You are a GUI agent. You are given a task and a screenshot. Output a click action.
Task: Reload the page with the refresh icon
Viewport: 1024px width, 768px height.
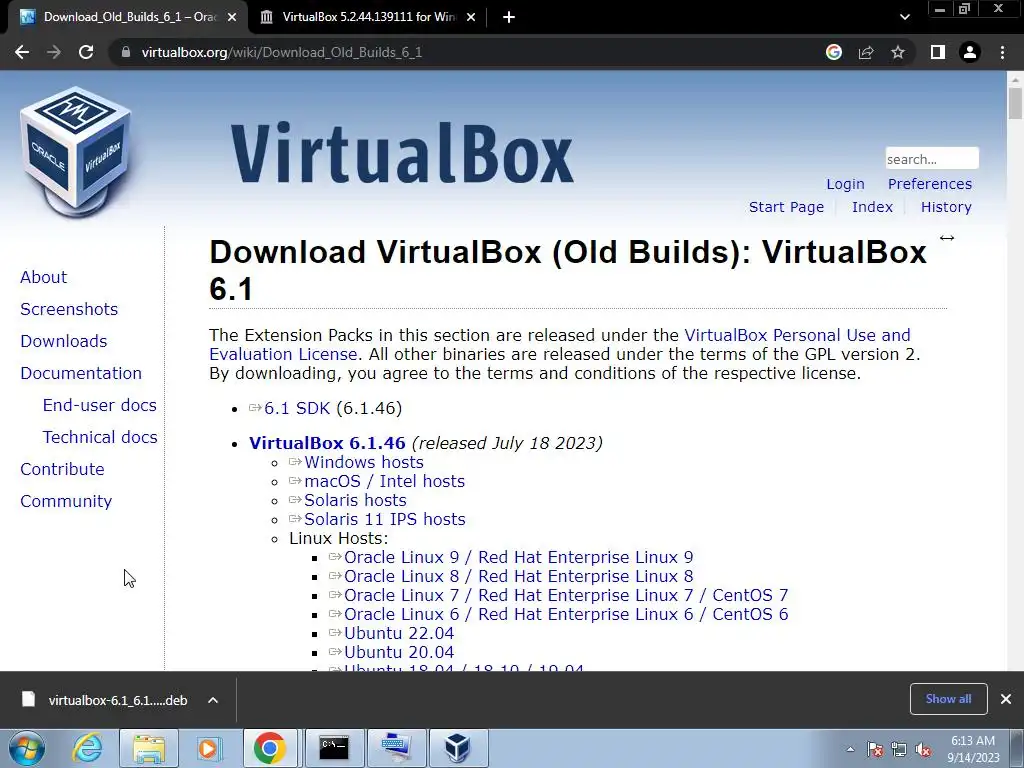coord(86,52)
